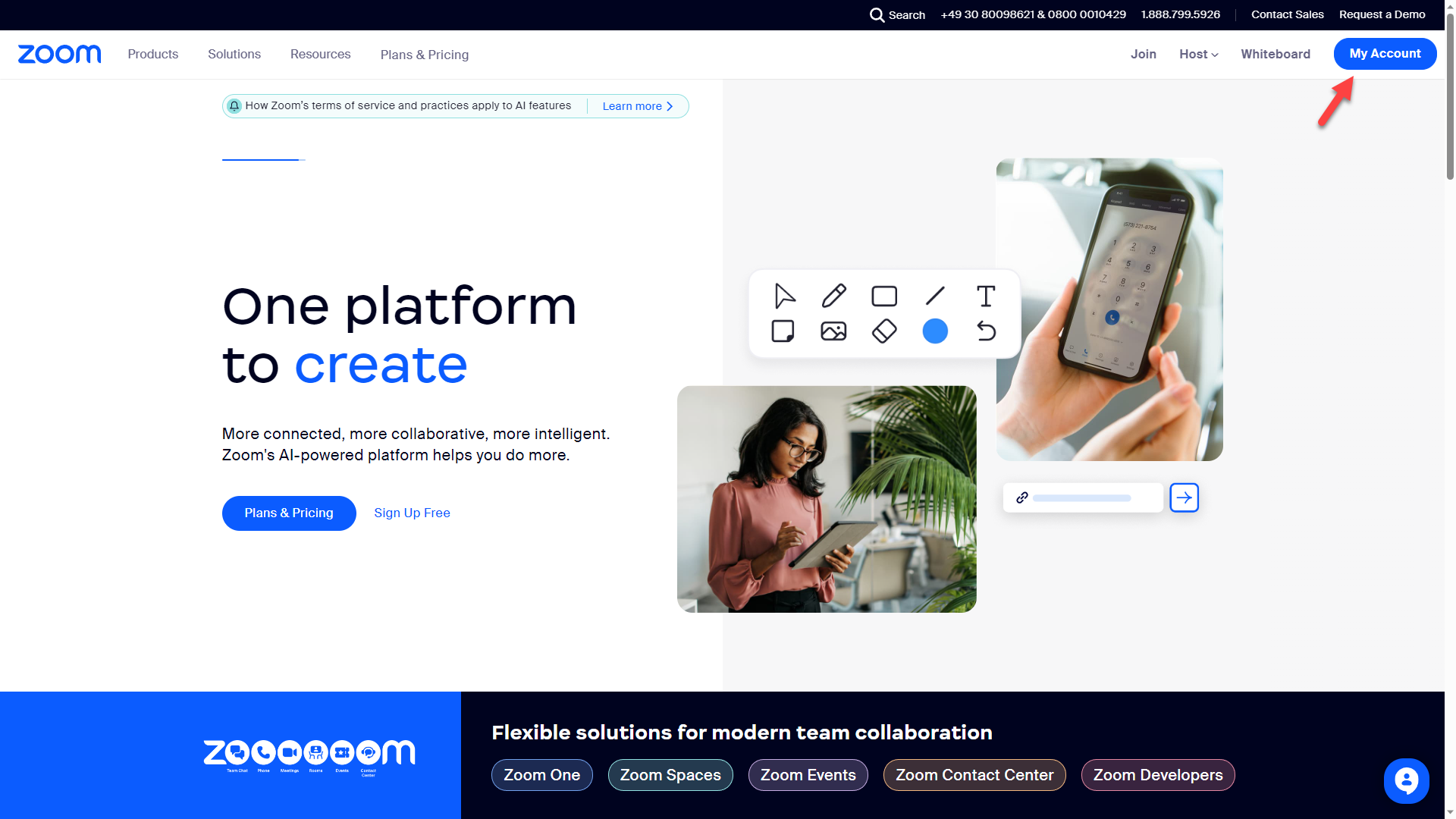Select the pencil/draw tool icon
Image resolution: width=1456 pixels, height=819 pixels.
tap(834, 296)
